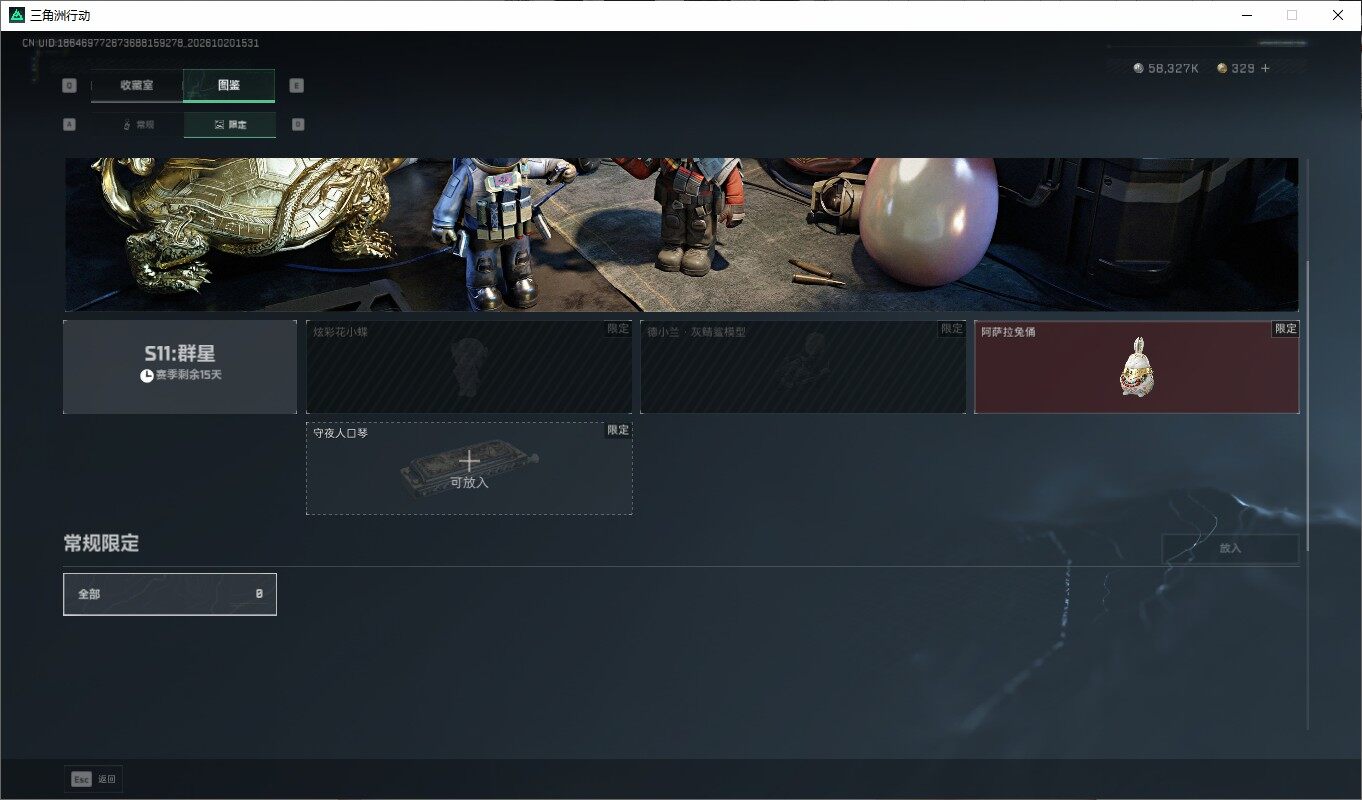Image resolution: width=1362 pixels, height=800 pixels.
Task: Click the Esc 返回 button
Action: [95, 779]
